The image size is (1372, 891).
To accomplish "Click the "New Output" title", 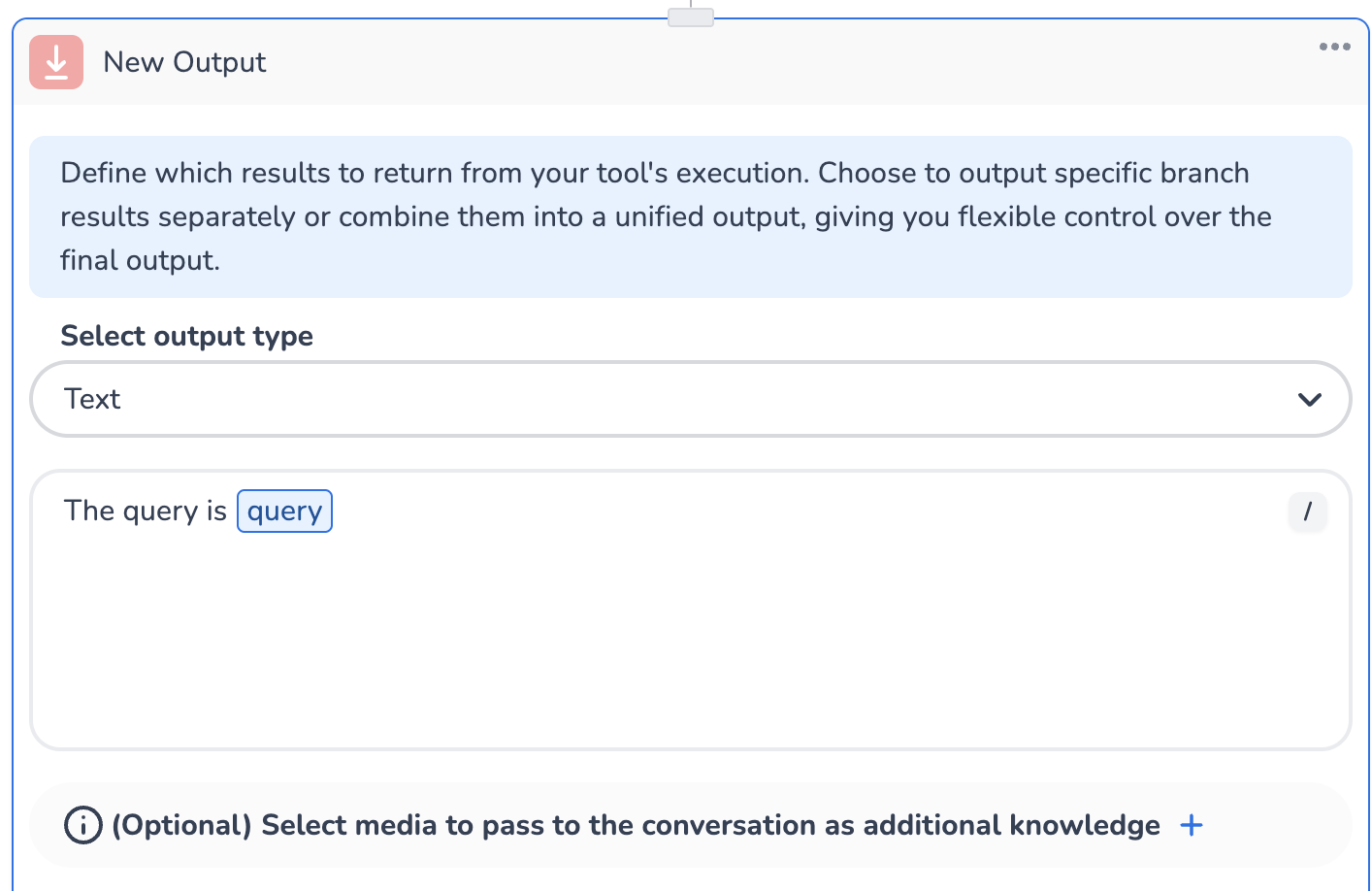I will [184, 62].
